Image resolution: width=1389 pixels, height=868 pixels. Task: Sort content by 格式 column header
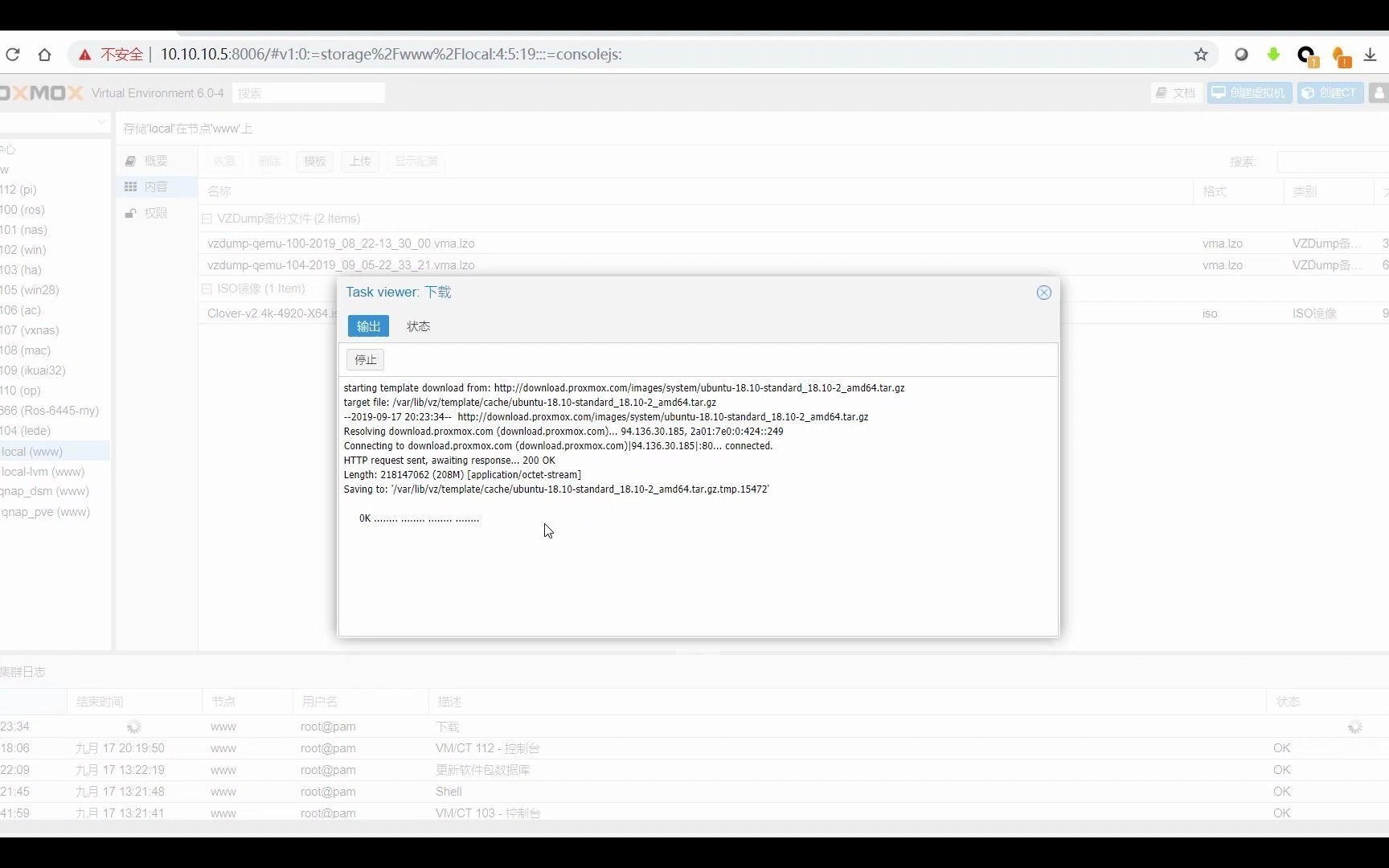[x=1238, y=191]
